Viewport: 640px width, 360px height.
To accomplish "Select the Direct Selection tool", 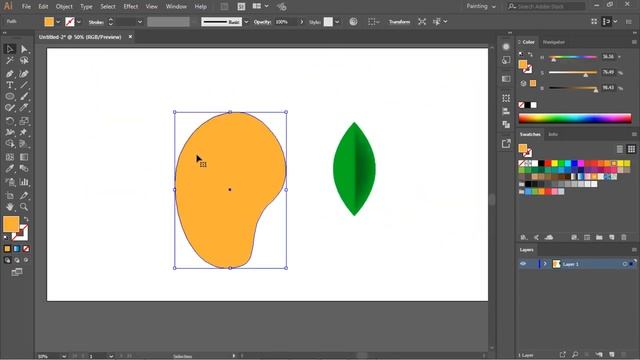I will tap(24, 49).
